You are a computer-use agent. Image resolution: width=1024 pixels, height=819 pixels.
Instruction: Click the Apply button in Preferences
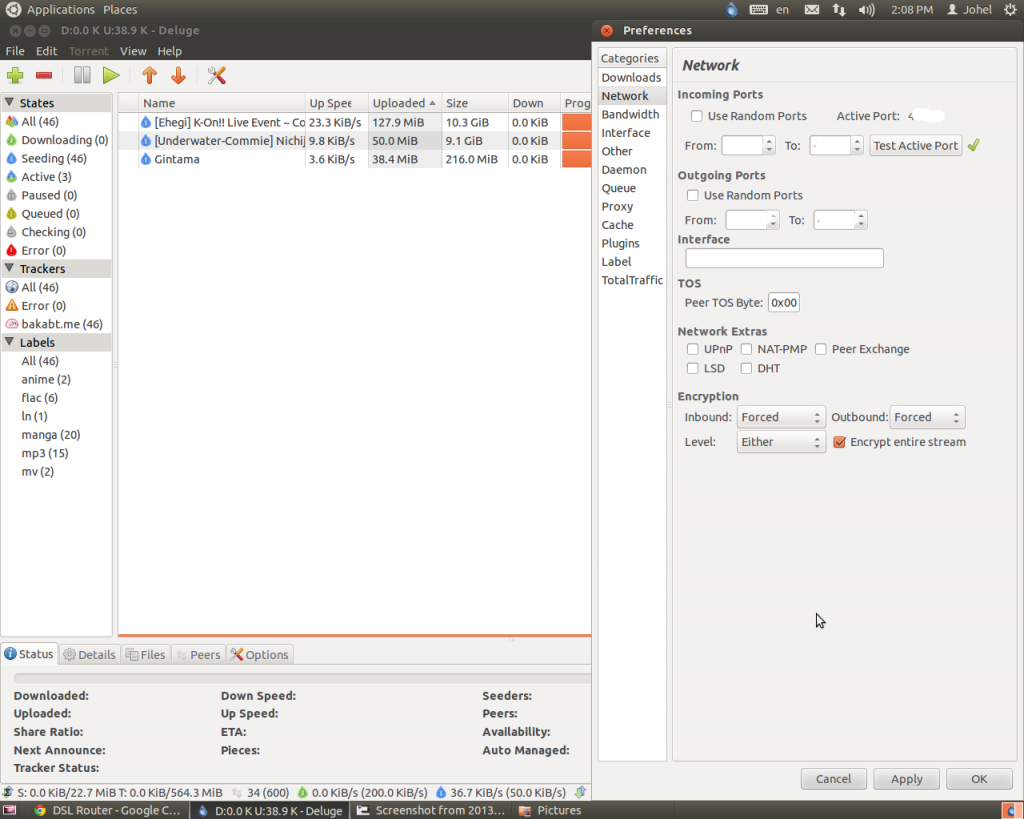point(906,779)
